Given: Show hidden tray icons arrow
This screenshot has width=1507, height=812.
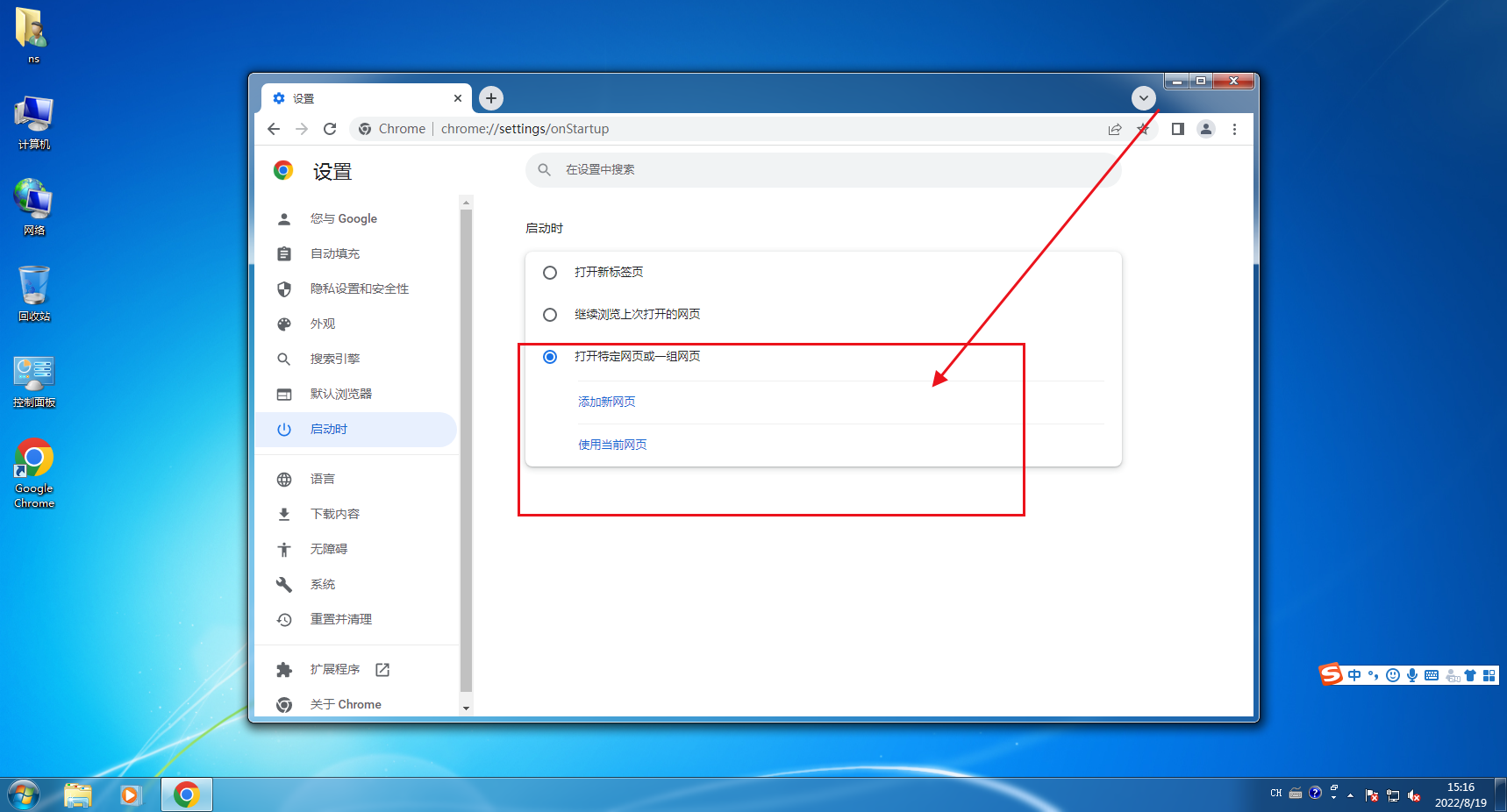Looking at the screenshot, I should point(1350,795).
